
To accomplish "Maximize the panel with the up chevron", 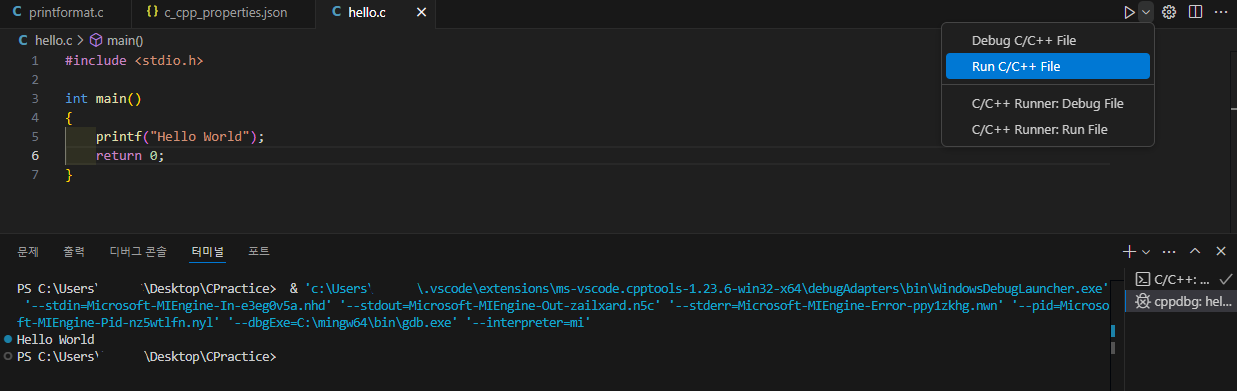I will tap(1195, 251).
